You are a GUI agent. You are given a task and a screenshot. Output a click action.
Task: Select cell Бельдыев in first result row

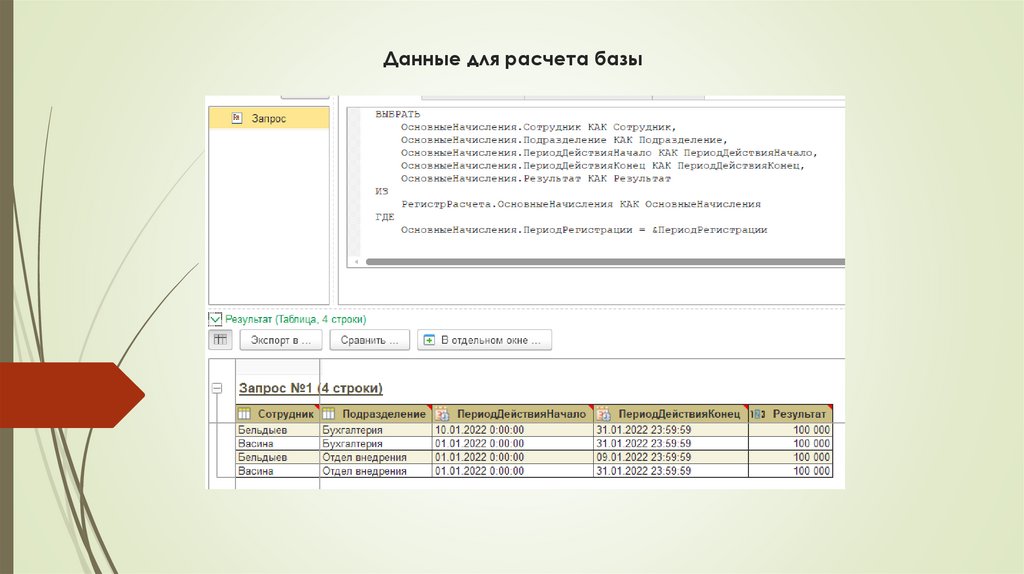[262, 430]
